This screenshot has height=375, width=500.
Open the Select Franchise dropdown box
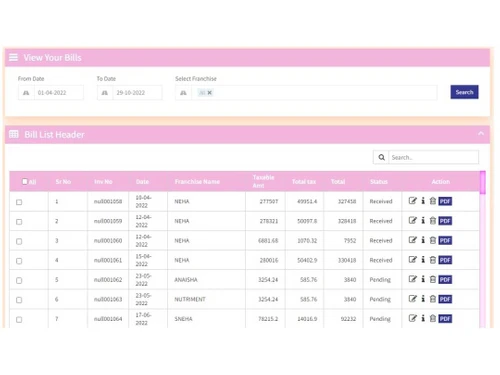click(x=314, y=93)
